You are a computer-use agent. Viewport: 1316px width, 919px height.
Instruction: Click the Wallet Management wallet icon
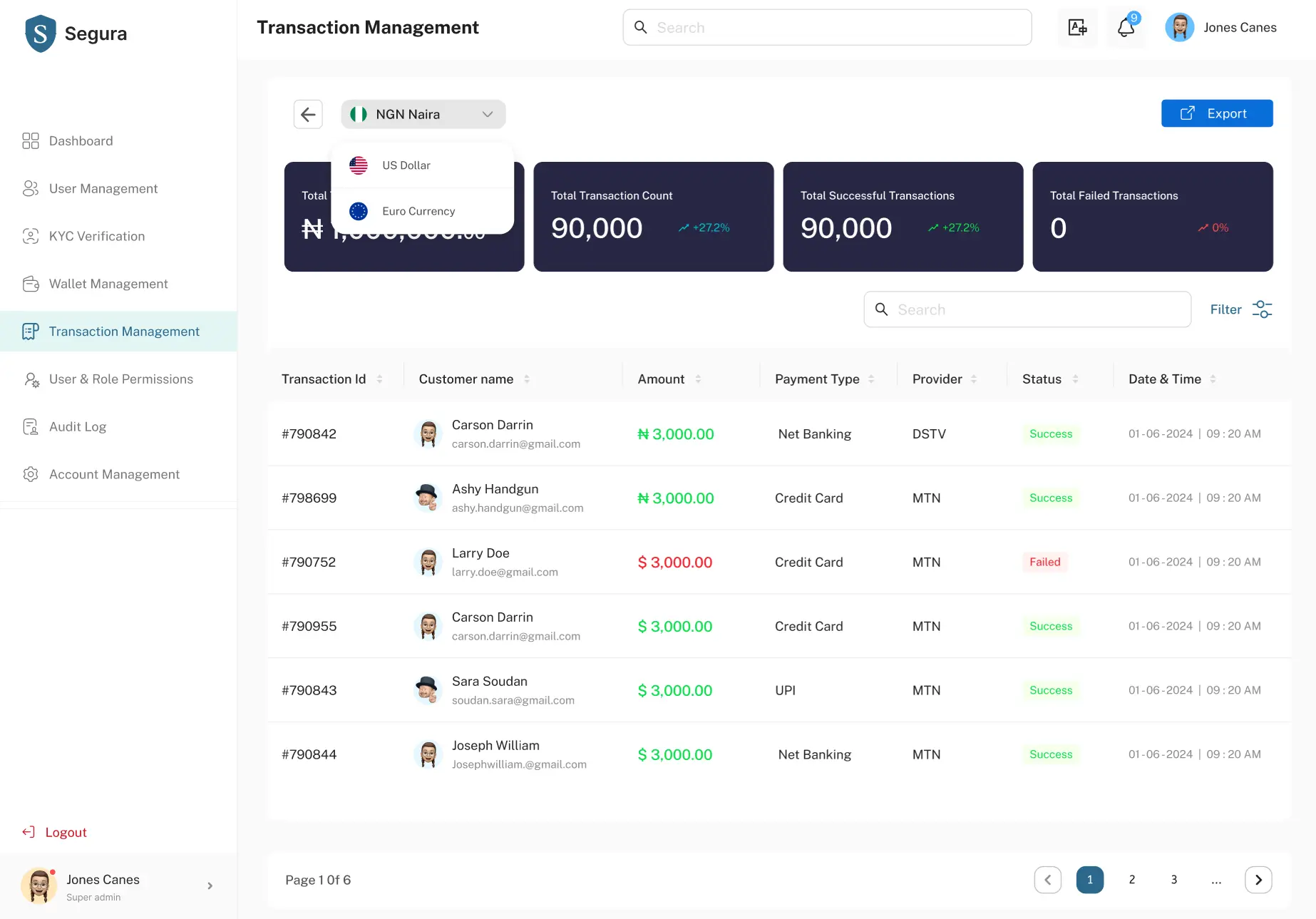[31, 284]
